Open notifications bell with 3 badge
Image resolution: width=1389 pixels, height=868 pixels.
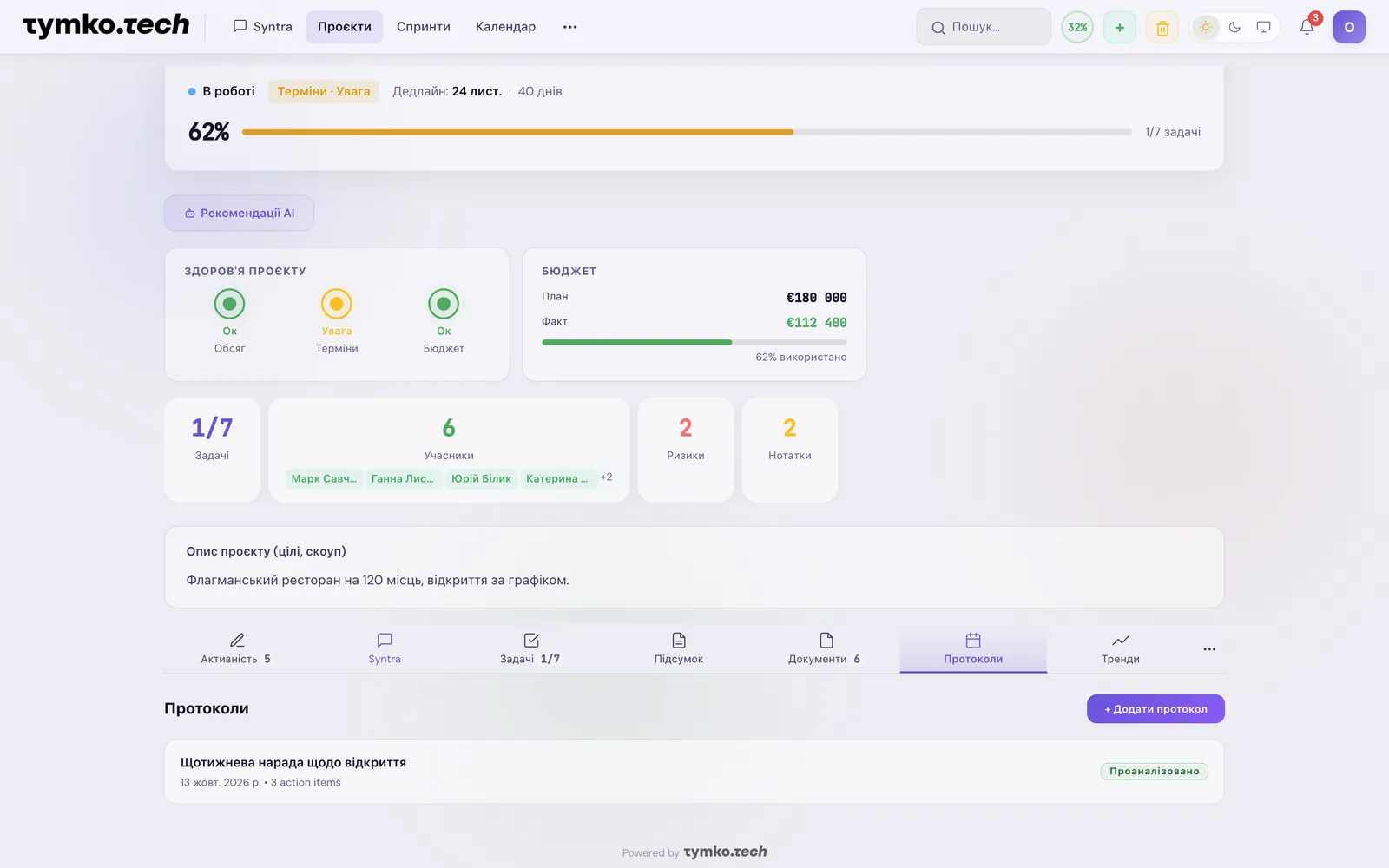[1307, 27]
